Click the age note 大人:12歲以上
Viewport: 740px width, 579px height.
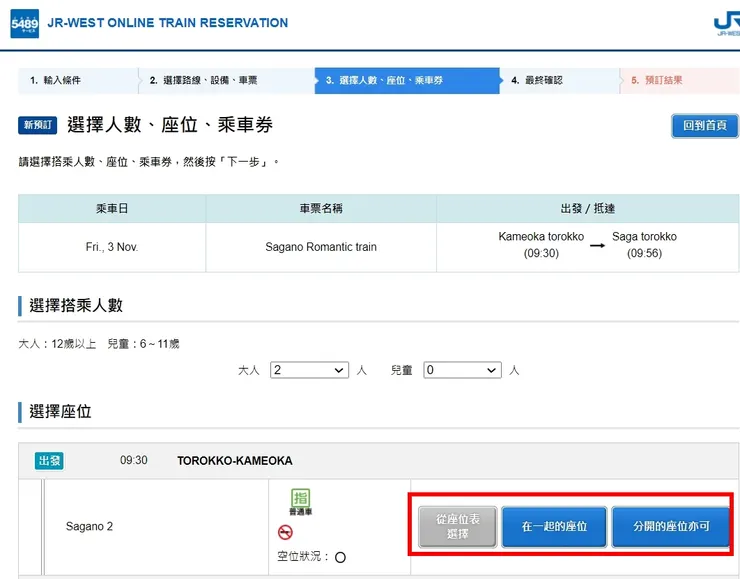(57, 344)
